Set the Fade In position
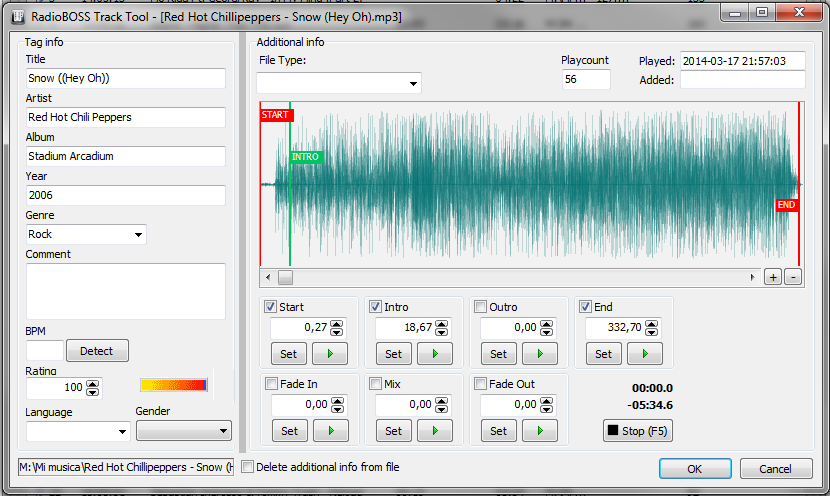Viewport: 830px width, 496px height. pyautogui.click(x=290, y=431)
